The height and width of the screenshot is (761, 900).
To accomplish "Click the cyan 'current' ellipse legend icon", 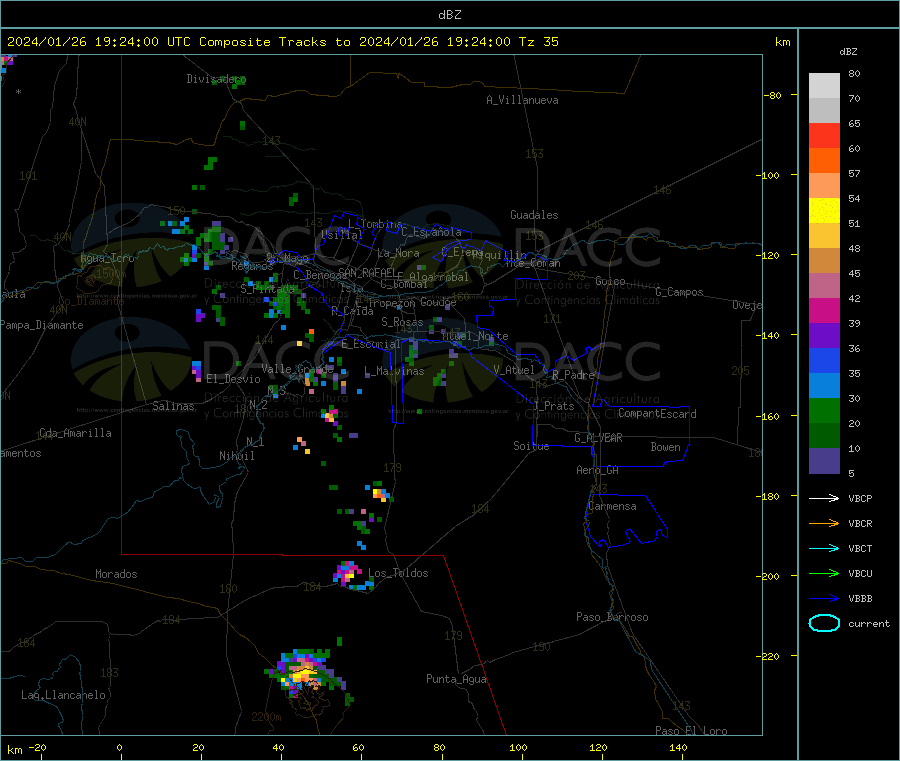I will (x=824, y=623).
